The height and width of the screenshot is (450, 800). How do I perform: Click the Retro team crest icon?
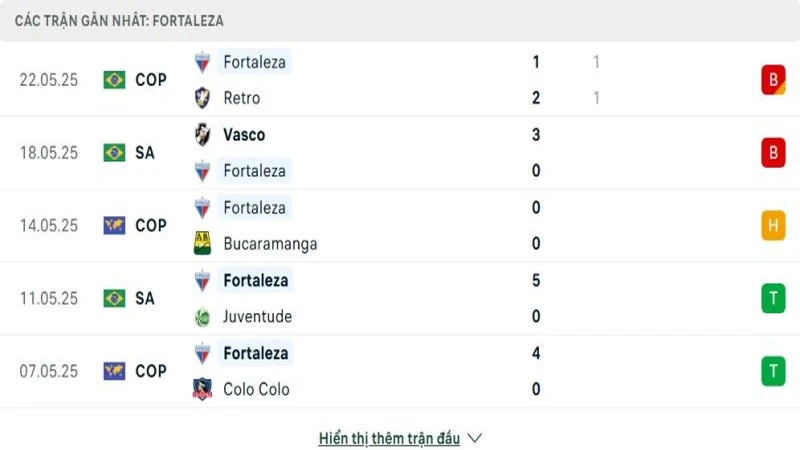pos(203,98)
